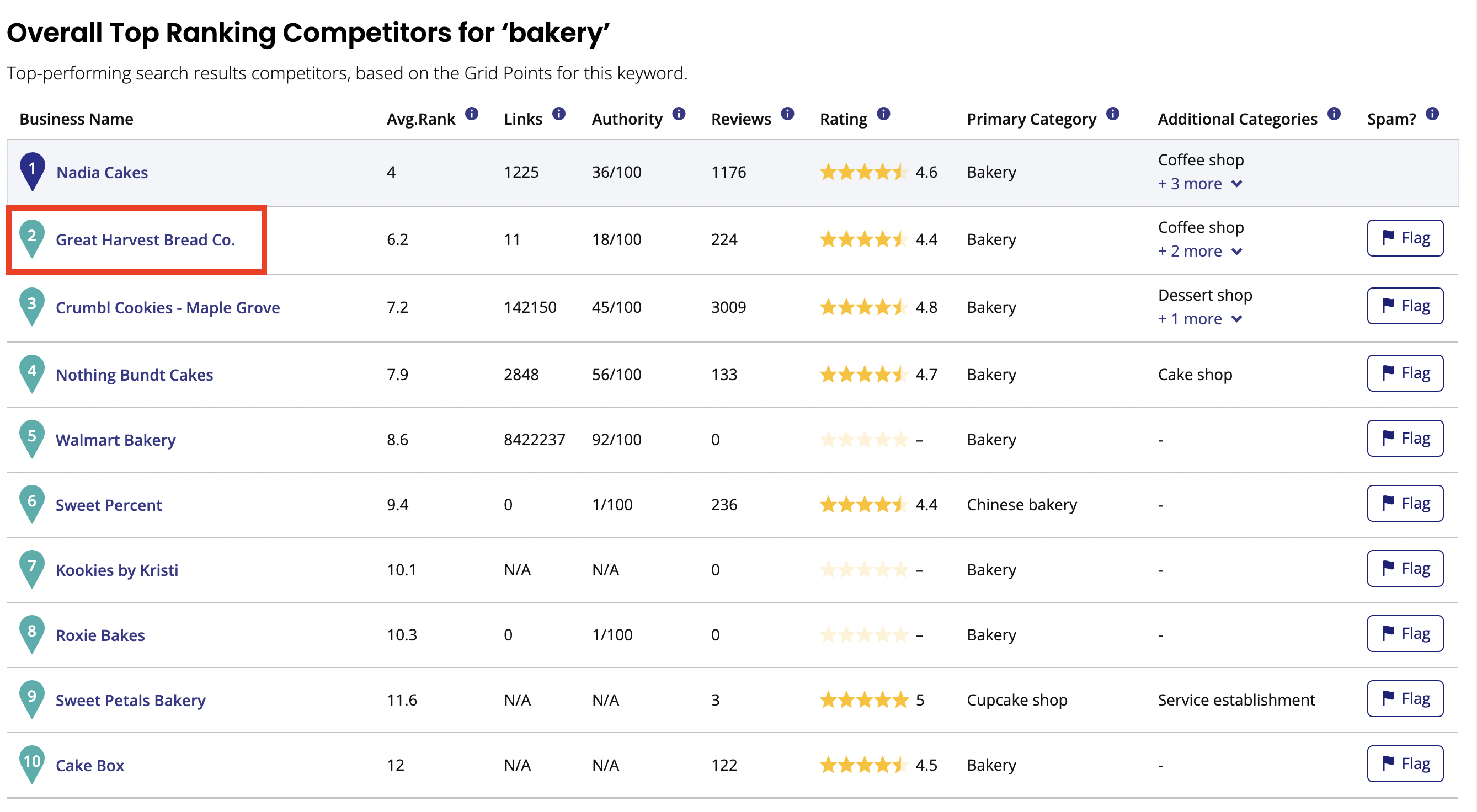This screenshot has width=1477, height=812.
Task: Flag Cake Box listing as spam
Action: tap(1405, 764)
